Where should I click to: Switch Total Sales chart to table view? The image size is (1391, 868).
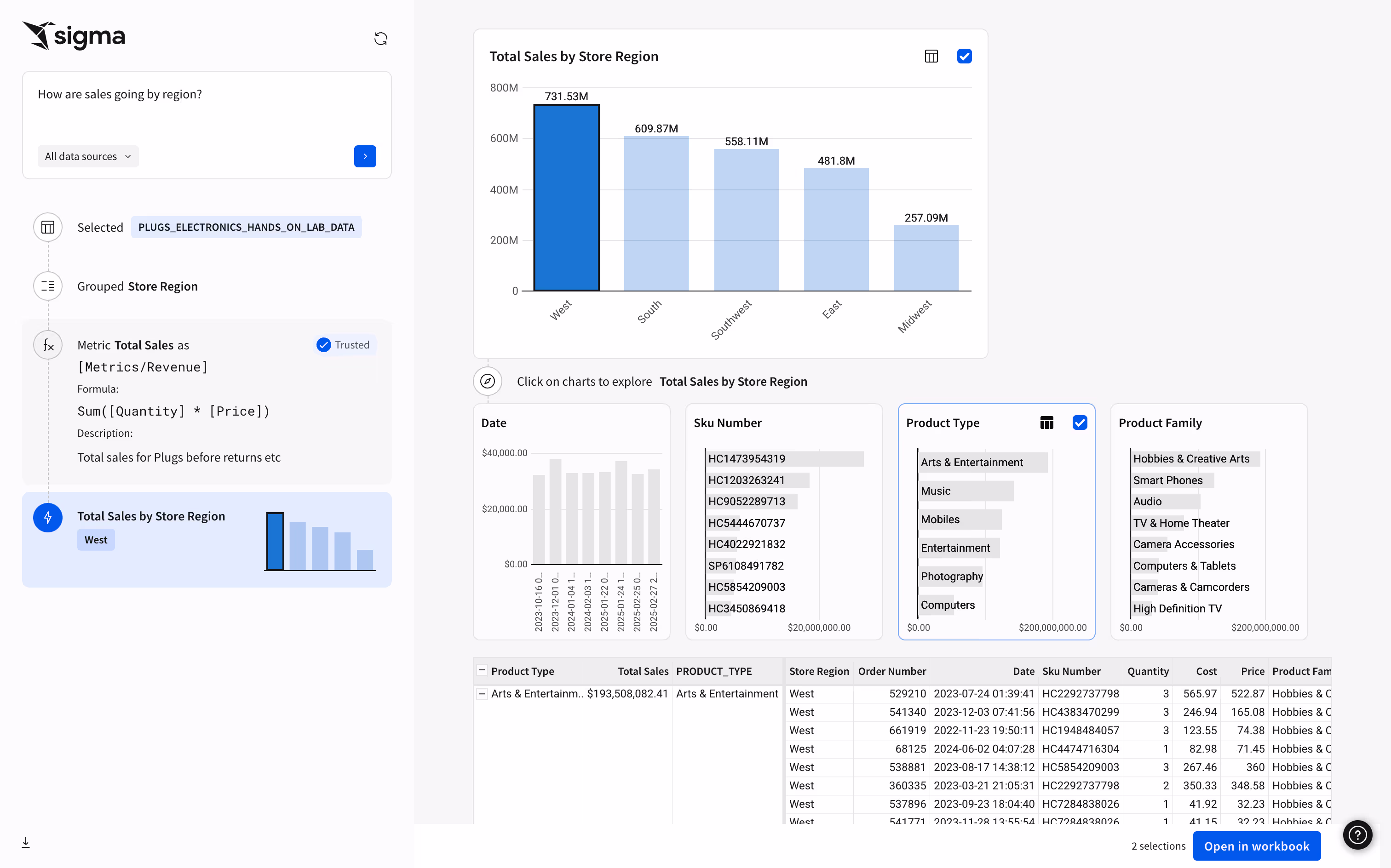tap(931, 56)
